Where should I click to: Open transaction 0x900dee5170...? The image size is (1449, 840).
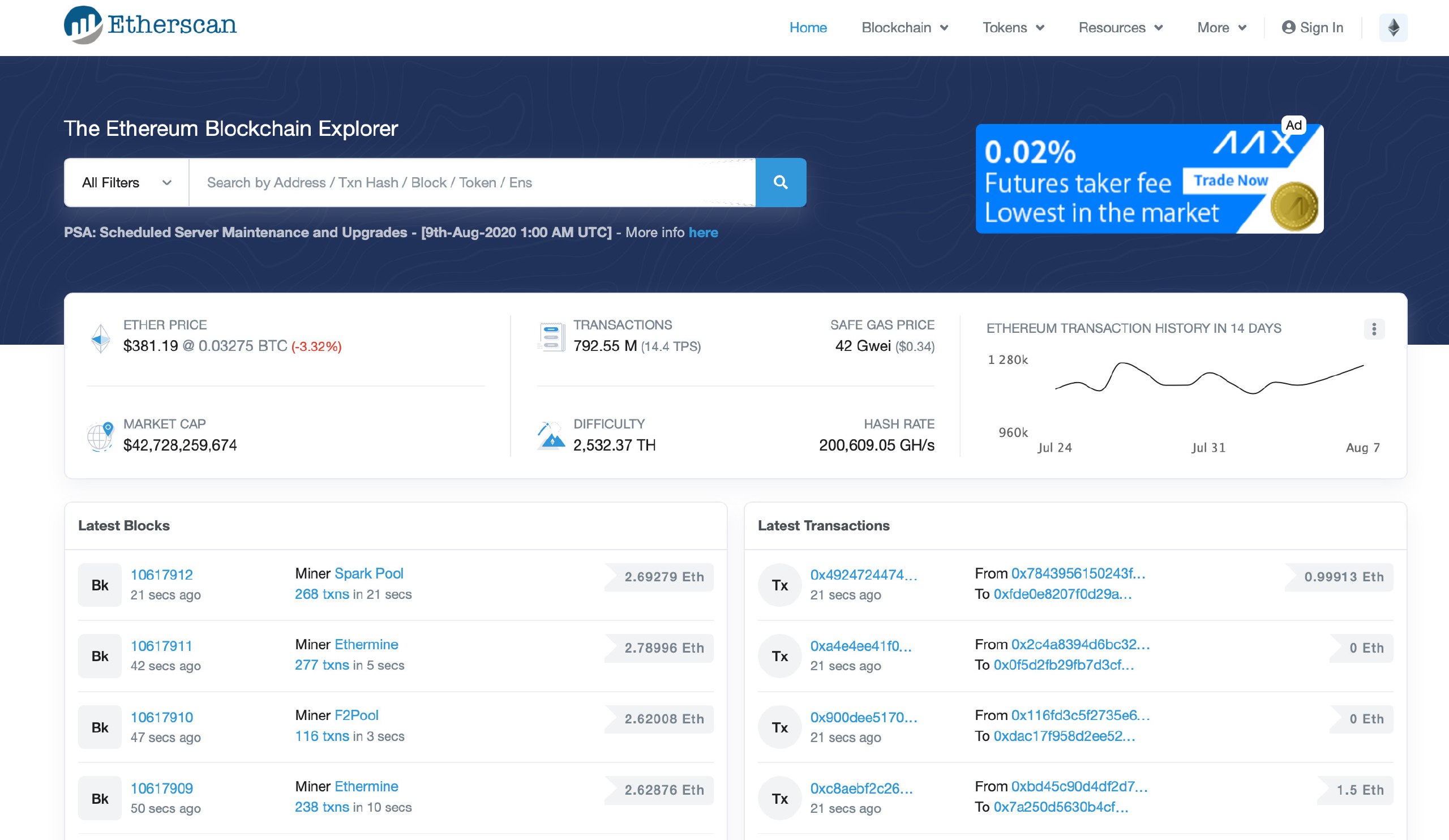click(x=864, y=717)
